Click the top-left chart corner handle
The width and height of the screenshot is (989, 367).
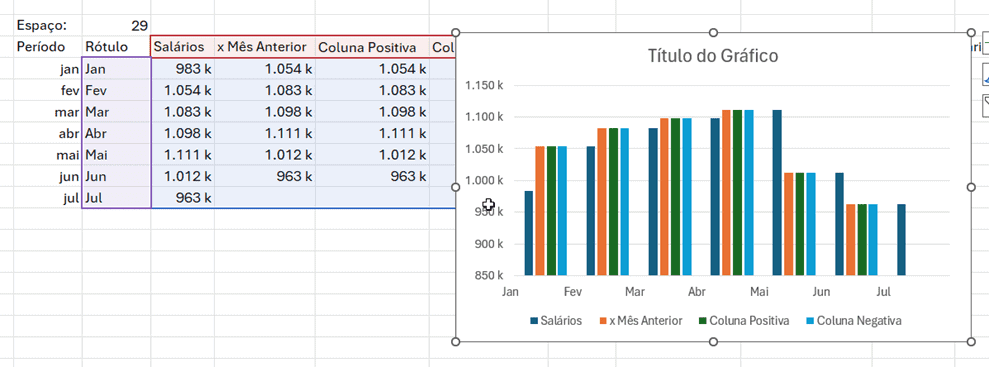point(456,32)
